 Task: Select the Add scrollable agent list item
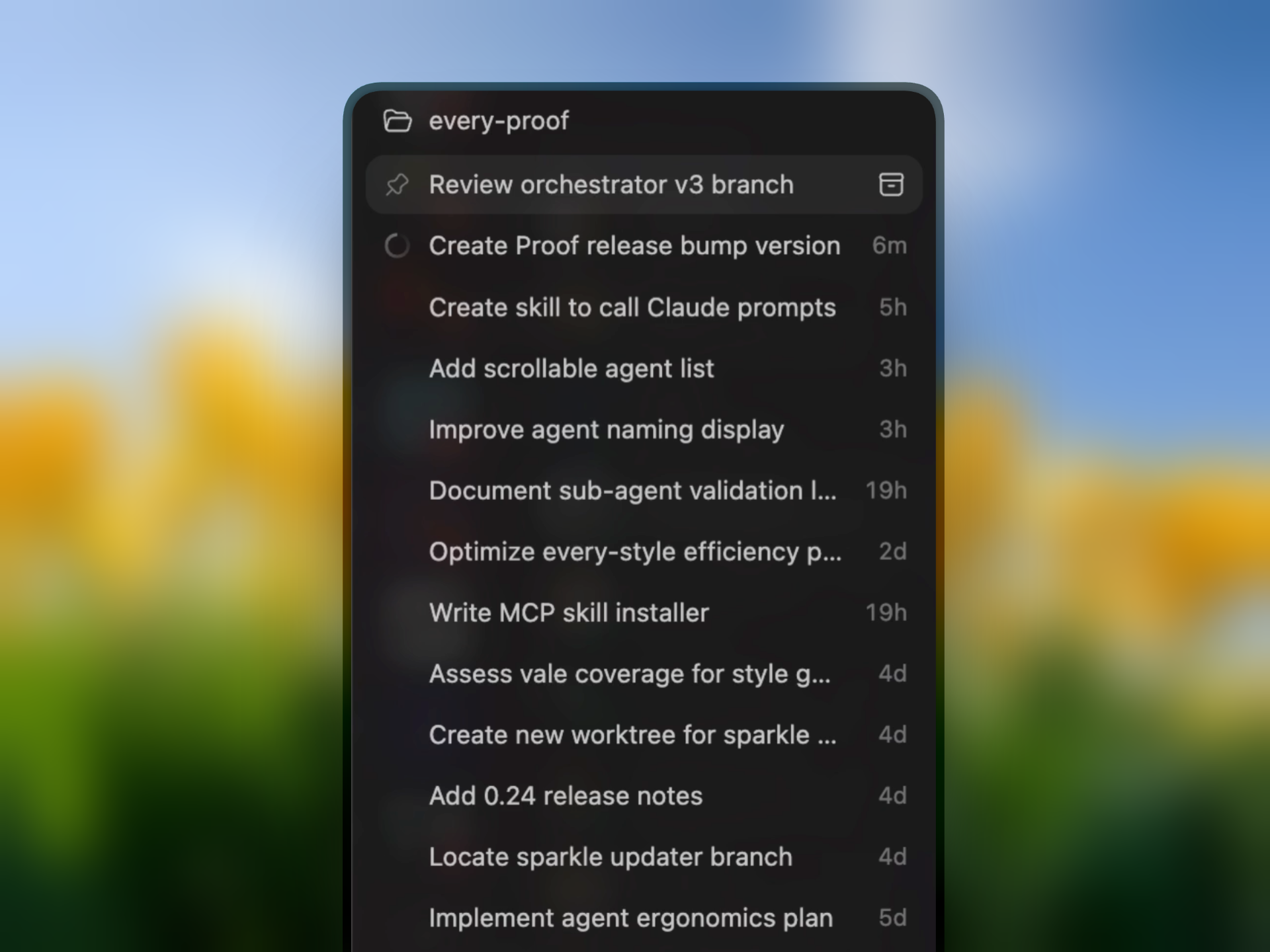pos(571,368)
